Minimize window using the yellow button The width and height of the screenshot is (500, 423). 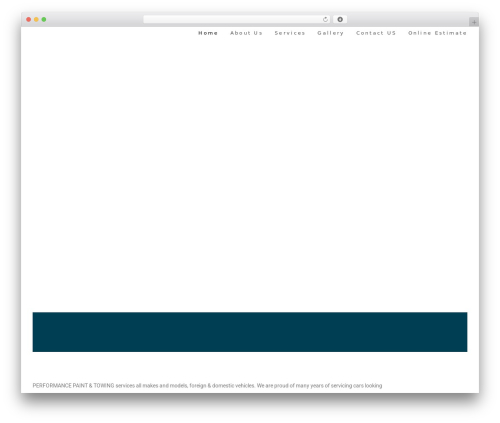[36, 19]
